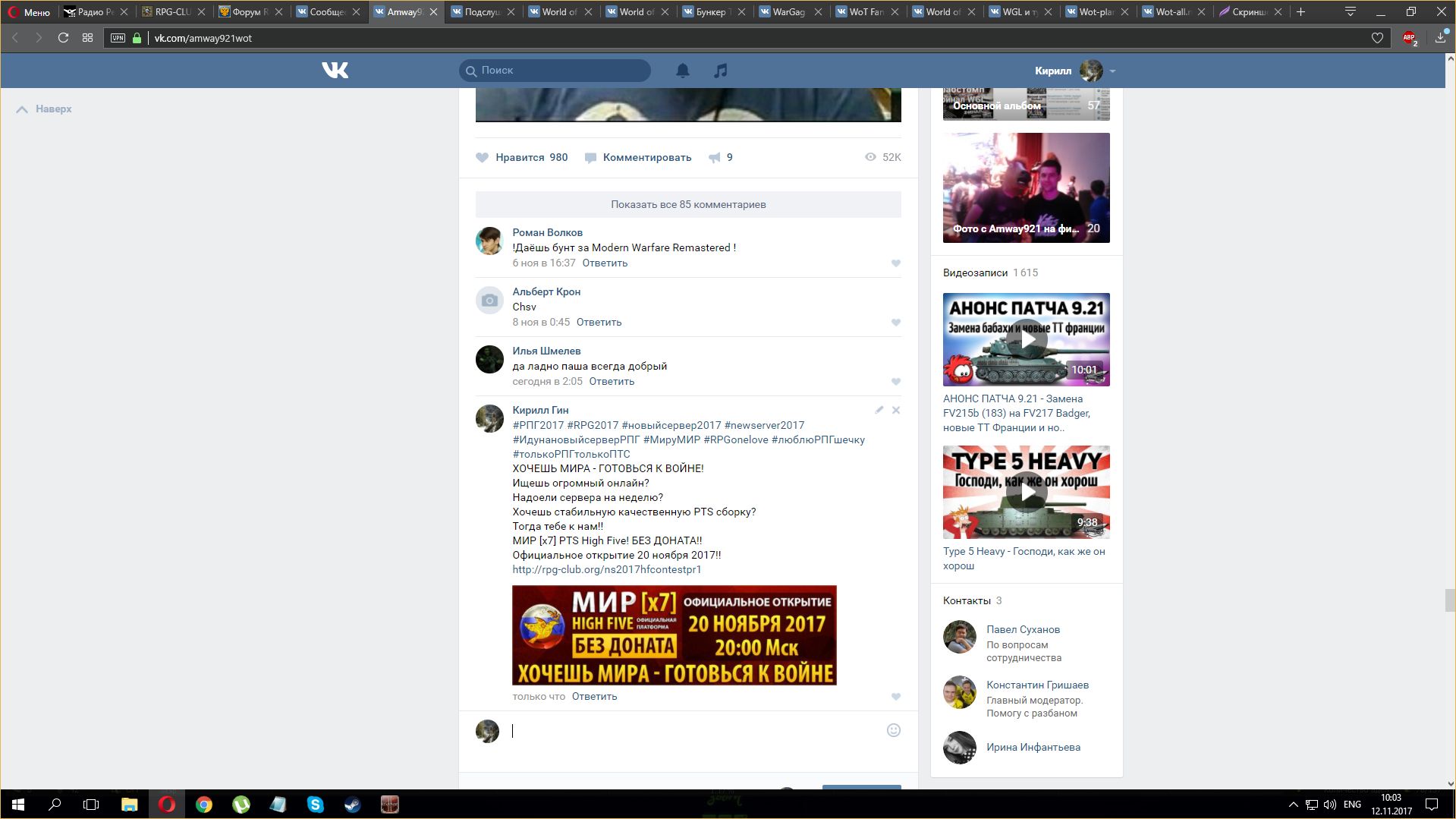Delete Кирилл Гин's comment with the X icon
The height and width of the screenshot is (819, 1456).
(896, 410)
